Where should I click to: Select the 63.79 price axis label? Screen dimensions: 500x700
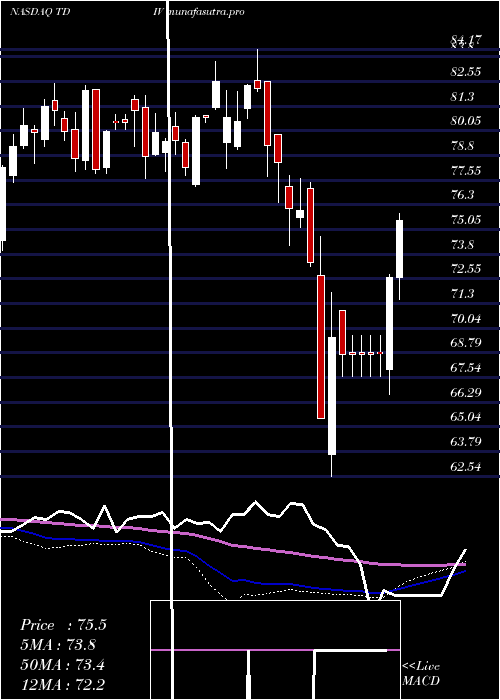pos(466,442)
